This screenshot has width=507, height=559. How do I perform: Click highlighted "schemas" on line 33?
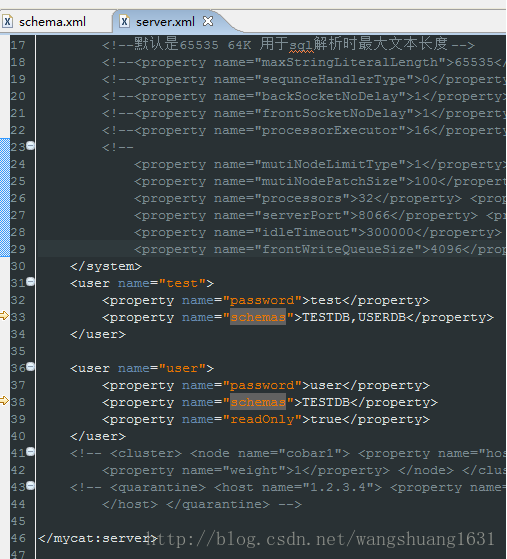click(258, 317)
